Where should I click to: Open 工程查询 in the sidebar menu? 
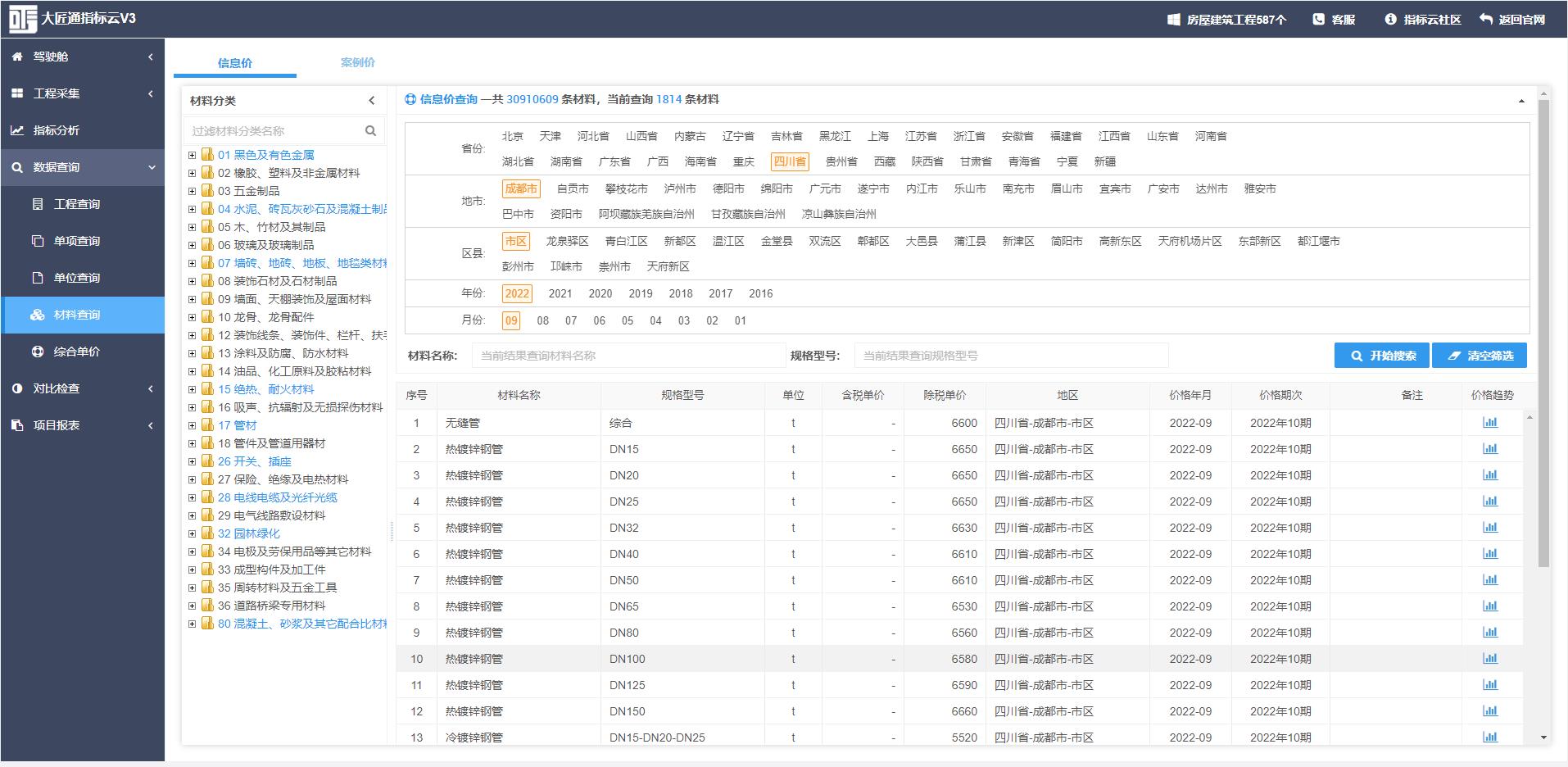point(76,204)
